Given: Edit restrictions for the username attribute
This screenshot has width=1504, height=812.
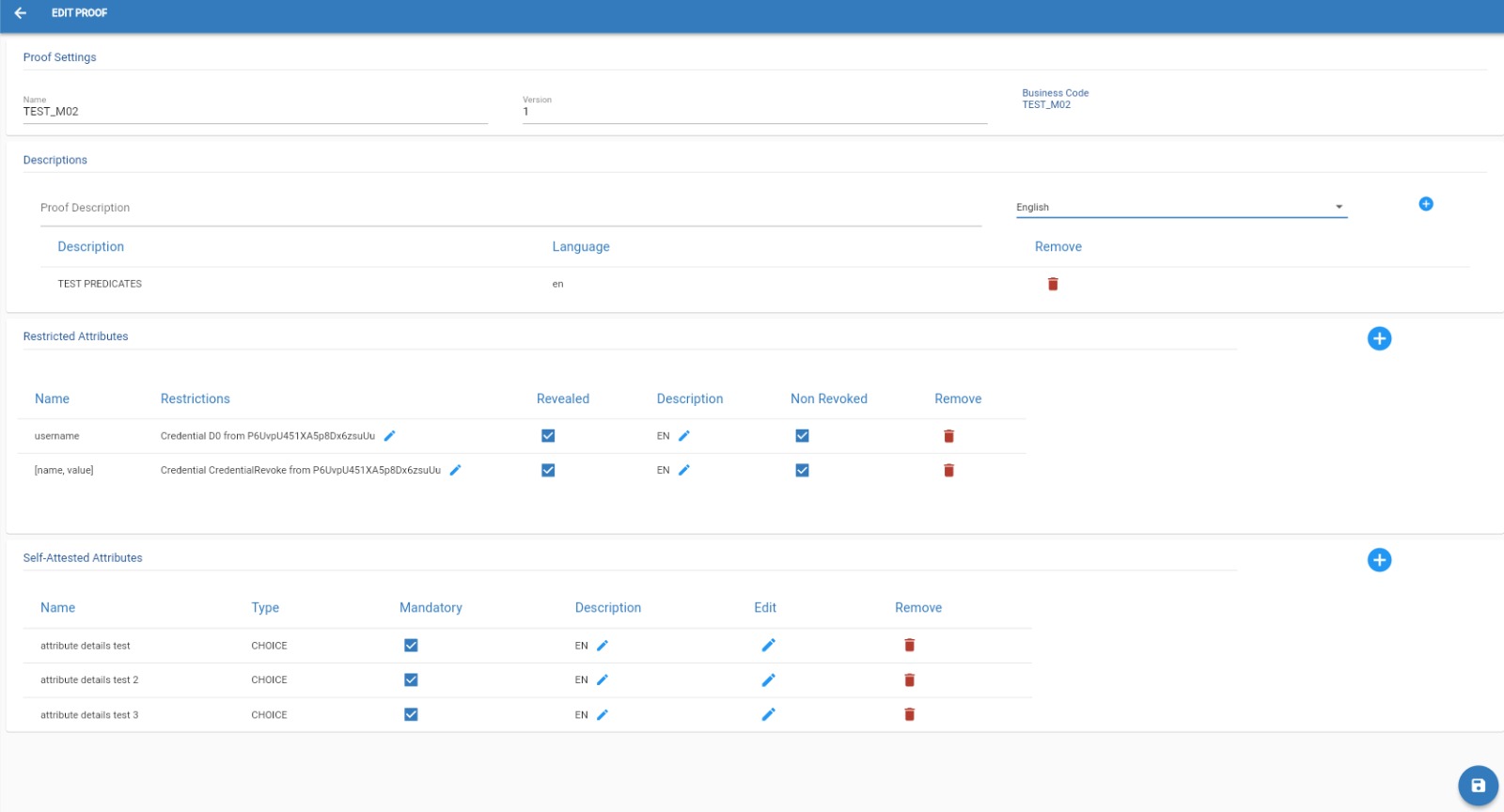Looking at the screenshot, I should [390, 436].
